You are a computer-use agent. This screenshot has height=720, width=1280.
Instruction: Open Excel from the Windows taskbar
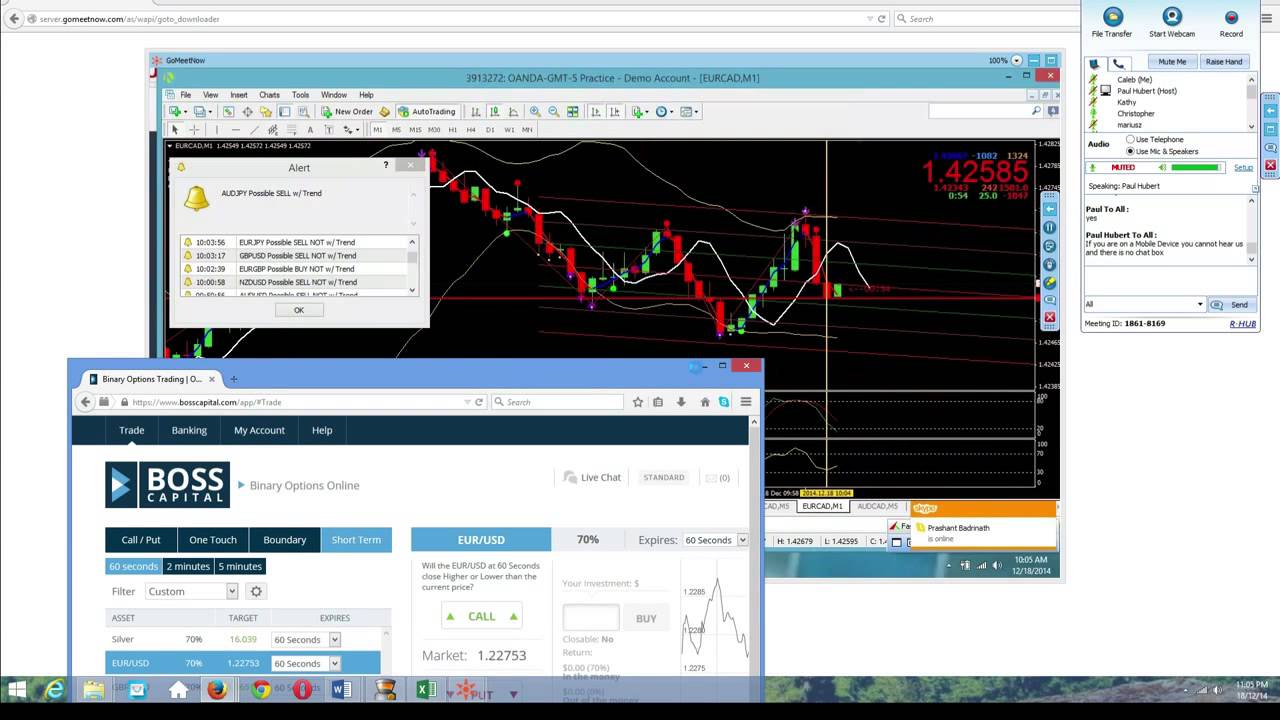(426, 690)
